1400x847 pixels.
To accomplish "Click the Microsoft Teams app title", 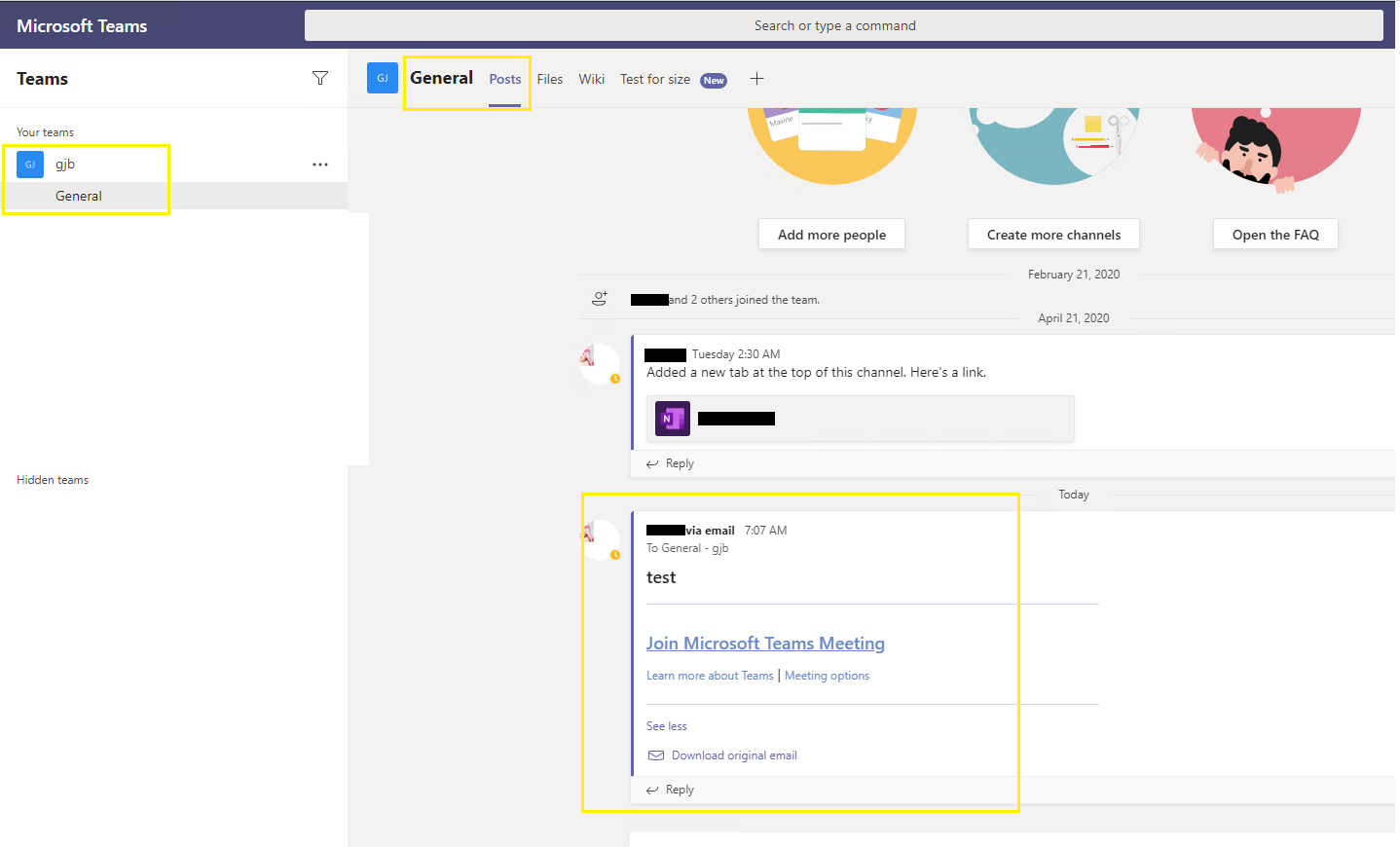I will [x=82, y=26].
